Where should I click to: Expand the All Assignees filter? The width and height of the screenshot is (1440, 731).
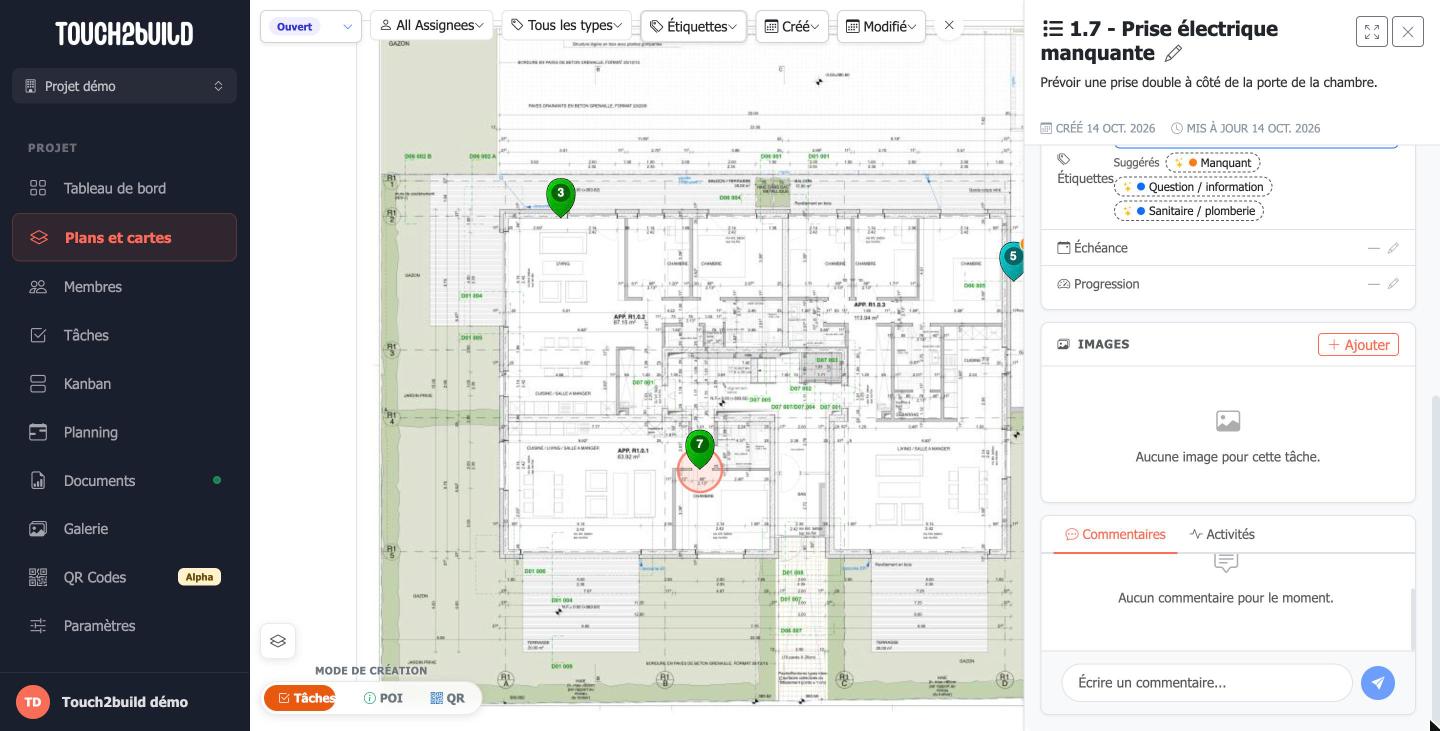click(432, 25)
